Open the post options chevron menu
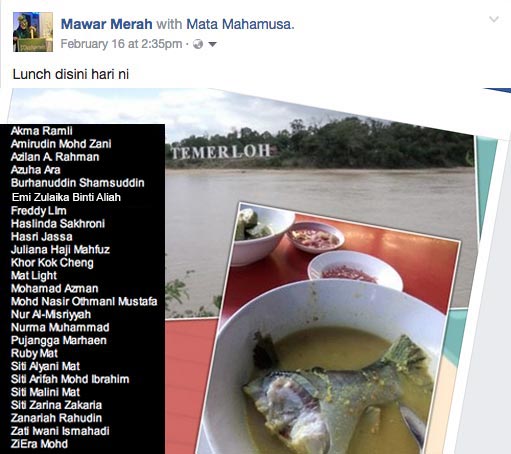Image resolution: width=511 pixels, height=454 pixels. click(x=494, y=19)
